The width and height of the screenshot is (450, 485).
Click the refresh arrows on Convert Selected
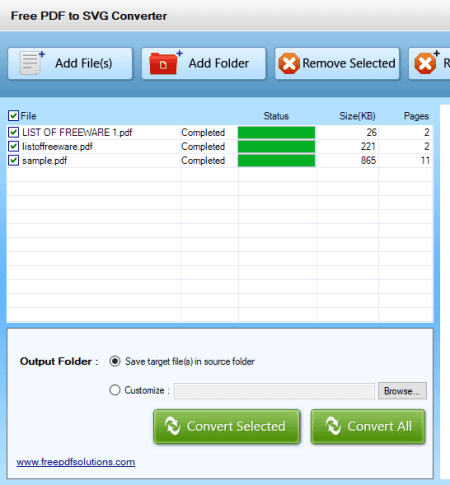pos(173,426)
